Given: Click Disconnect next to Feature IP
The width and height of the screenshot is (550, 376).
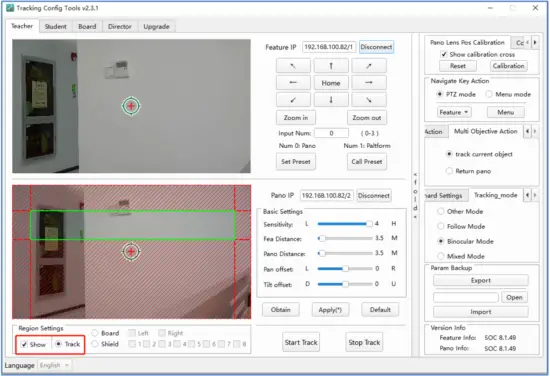Looking at the screenshot, I should click(x=376, y=47).
